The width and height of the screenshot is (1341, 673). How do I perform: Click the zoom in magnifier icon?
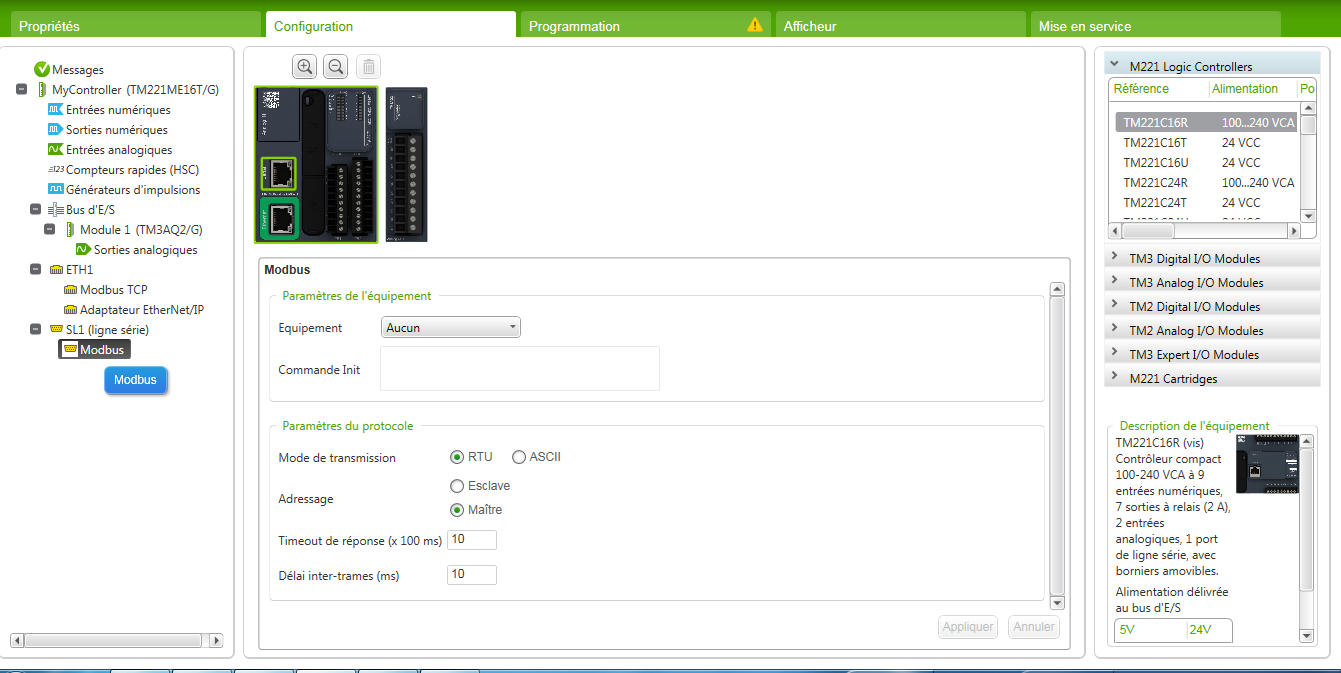[305, 67]
